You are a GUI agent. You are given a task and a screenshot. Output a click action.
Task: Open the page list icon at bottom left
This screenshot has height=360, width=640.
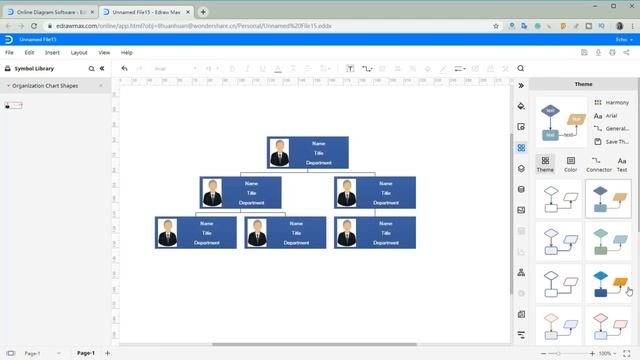pos(11,353)
